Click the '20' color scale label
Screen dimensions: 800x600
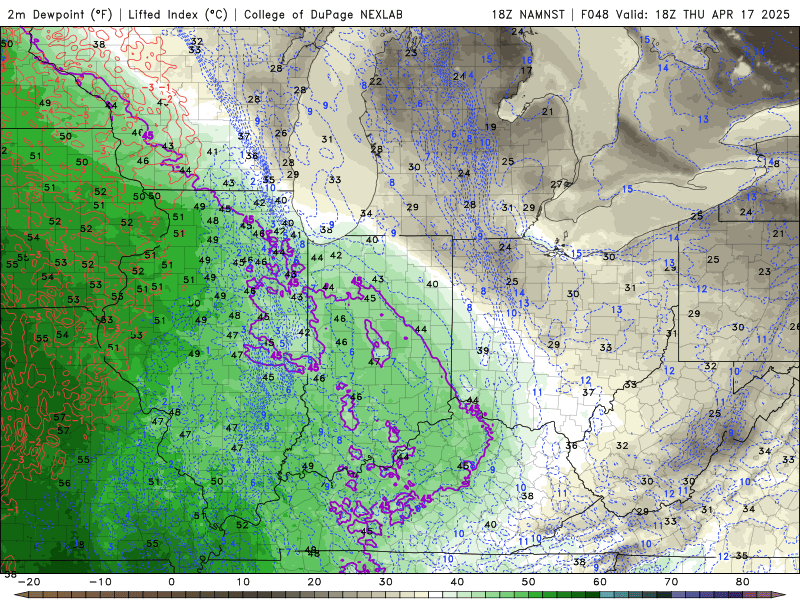(x=314, y=582)
